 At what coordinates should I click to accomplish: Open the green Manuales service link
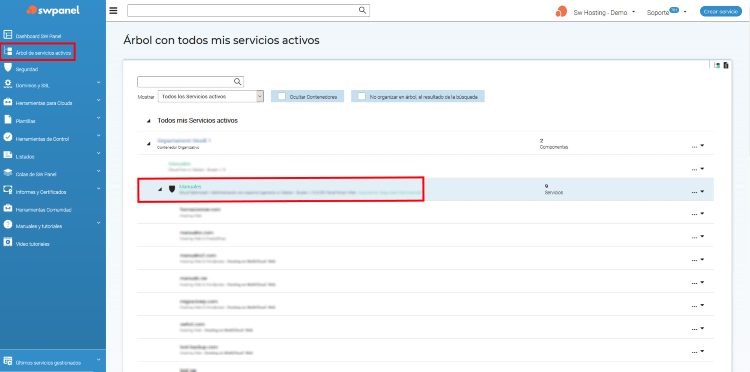(190, 186)
